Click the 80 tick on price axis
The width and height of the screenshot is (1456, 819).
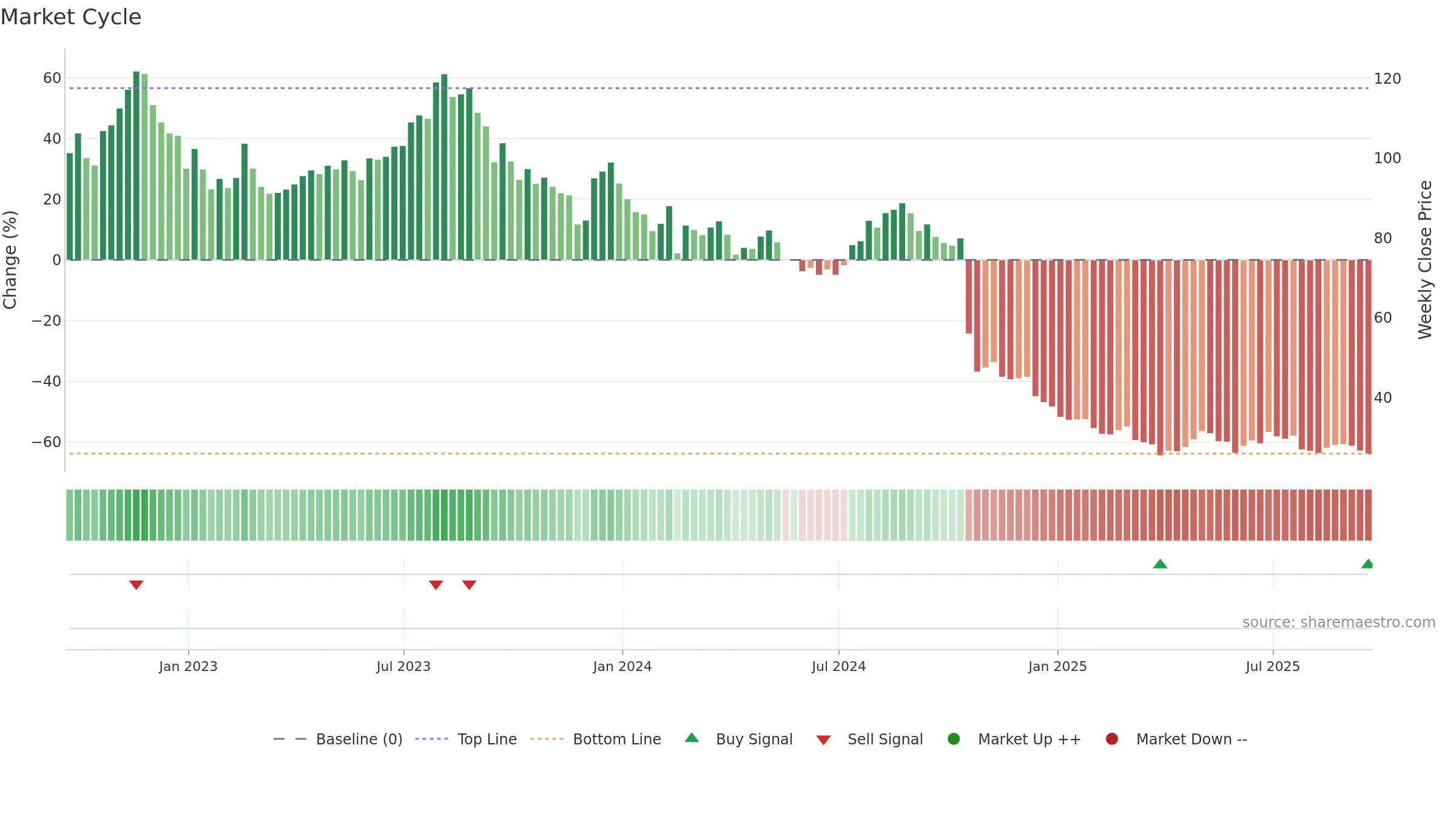[1383, 238]
